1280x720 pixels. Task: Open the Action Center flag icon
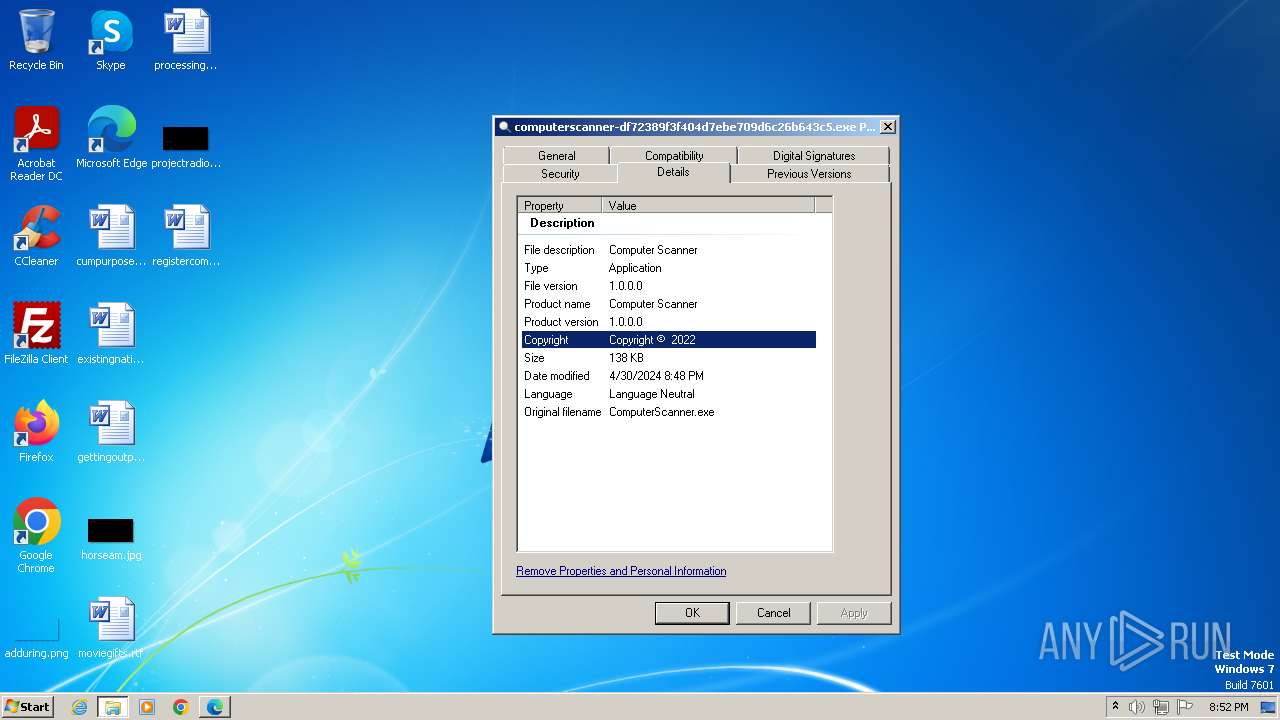[x=1185, y=707]
